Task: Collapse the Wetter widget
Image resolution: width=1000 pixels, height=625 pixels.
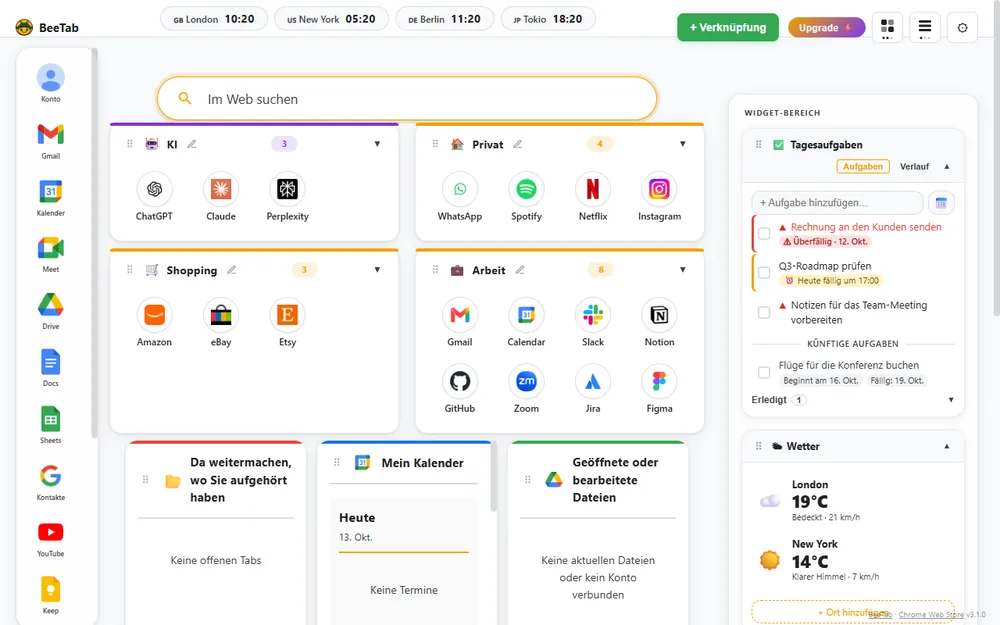Action: point(946,446)
